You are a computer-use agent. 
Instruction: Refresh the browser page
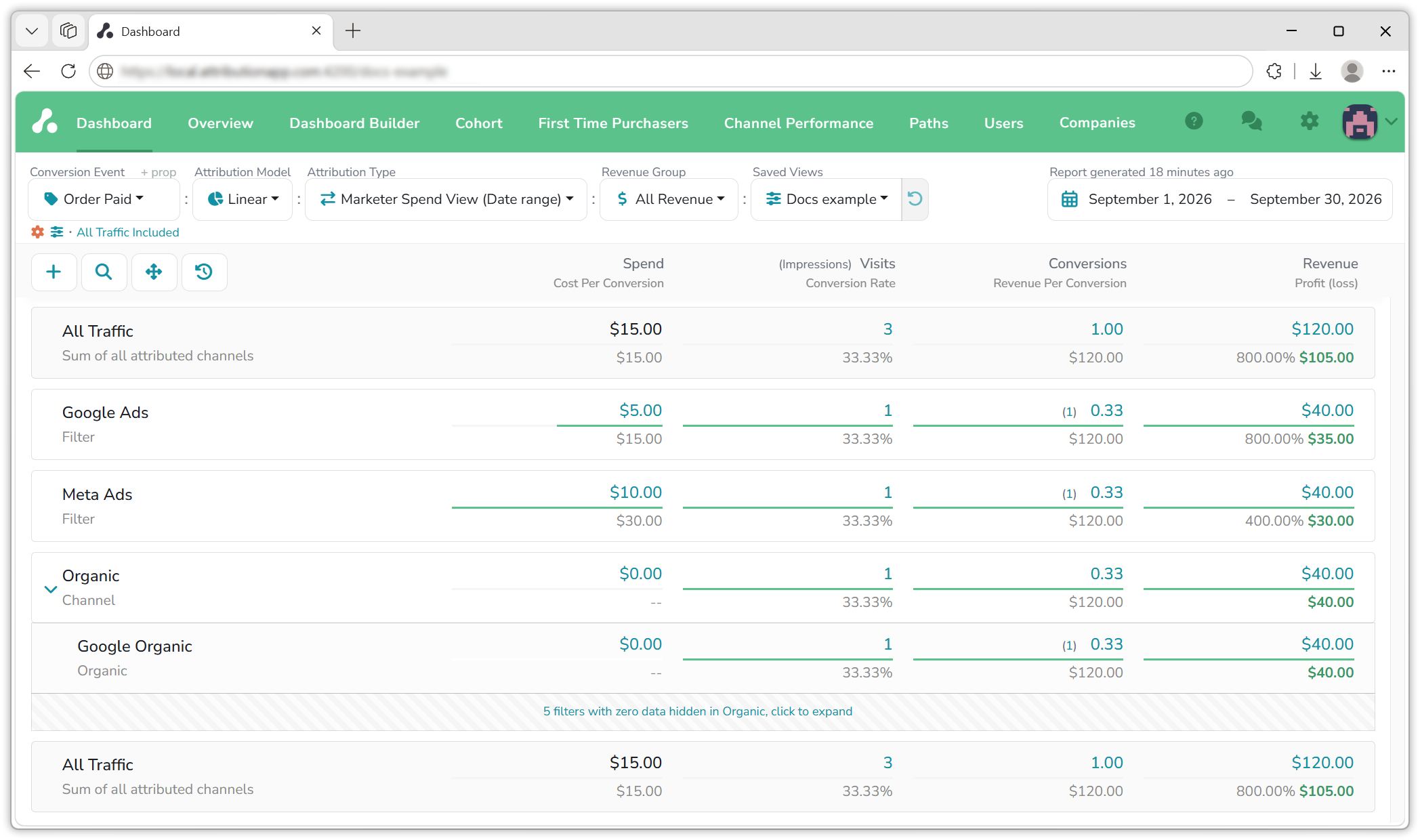[x=68, y=71]
